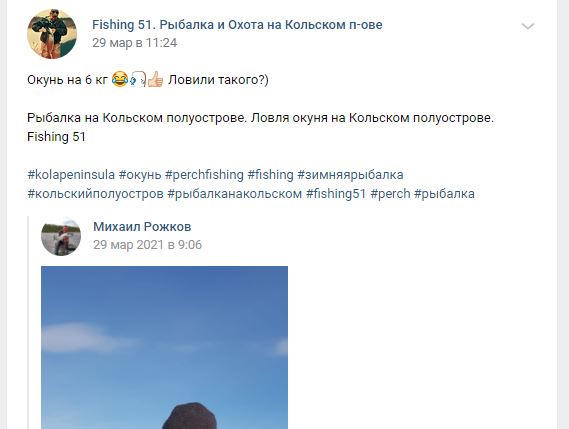Follow the #fishing51 hashtag
569x429 pixels.
tap(336, 193)
